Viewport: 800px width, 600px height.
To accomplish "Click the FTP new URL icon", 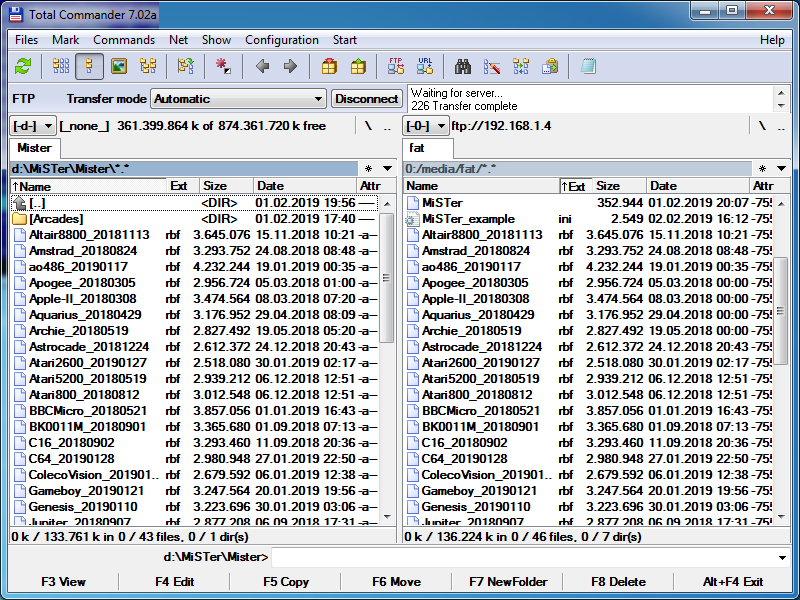I will [425, 67].
